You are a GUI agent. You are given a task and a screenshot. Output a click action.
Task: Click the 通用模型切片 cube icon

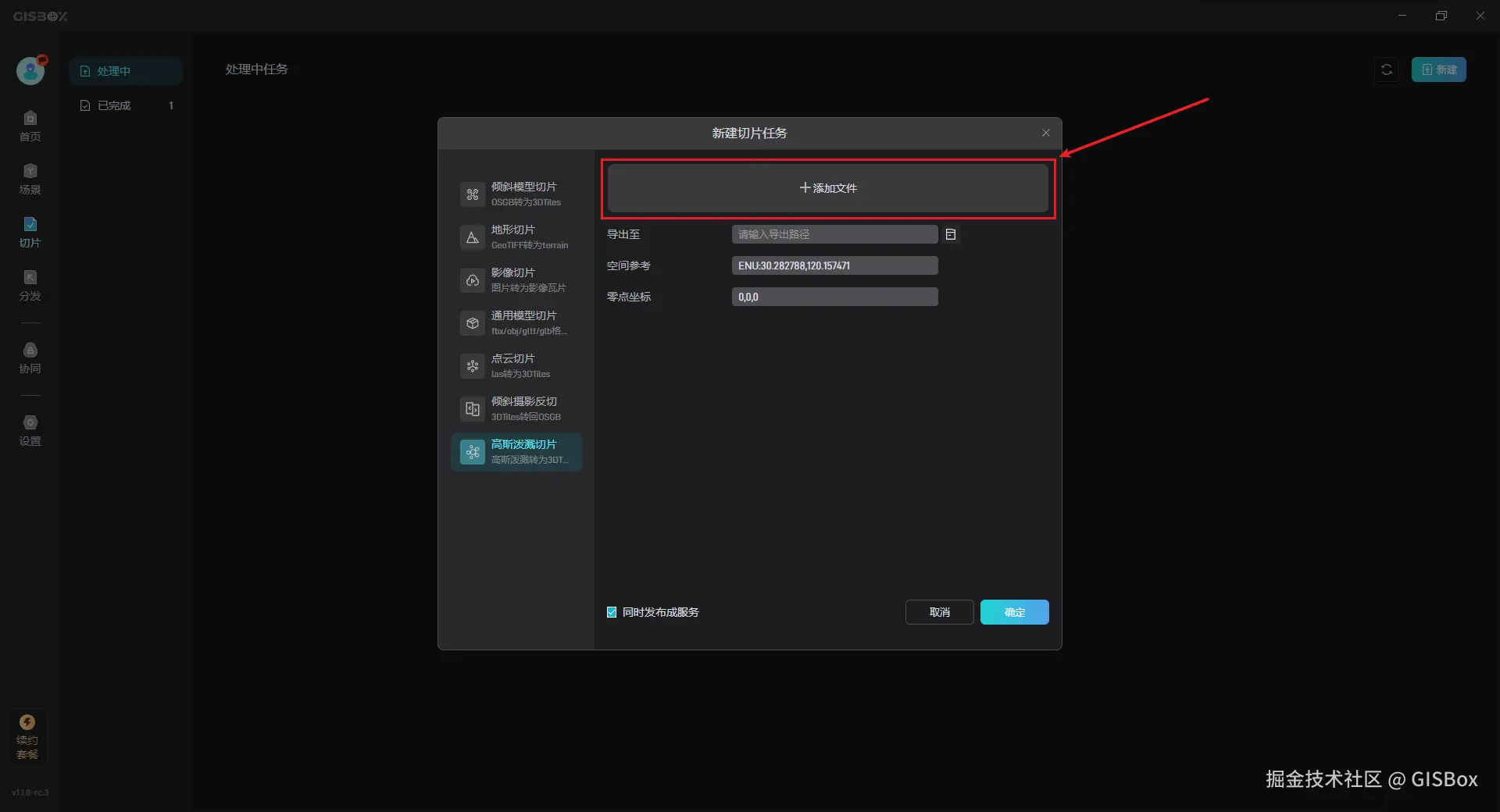pyautogui.click(x=472, y=323)
